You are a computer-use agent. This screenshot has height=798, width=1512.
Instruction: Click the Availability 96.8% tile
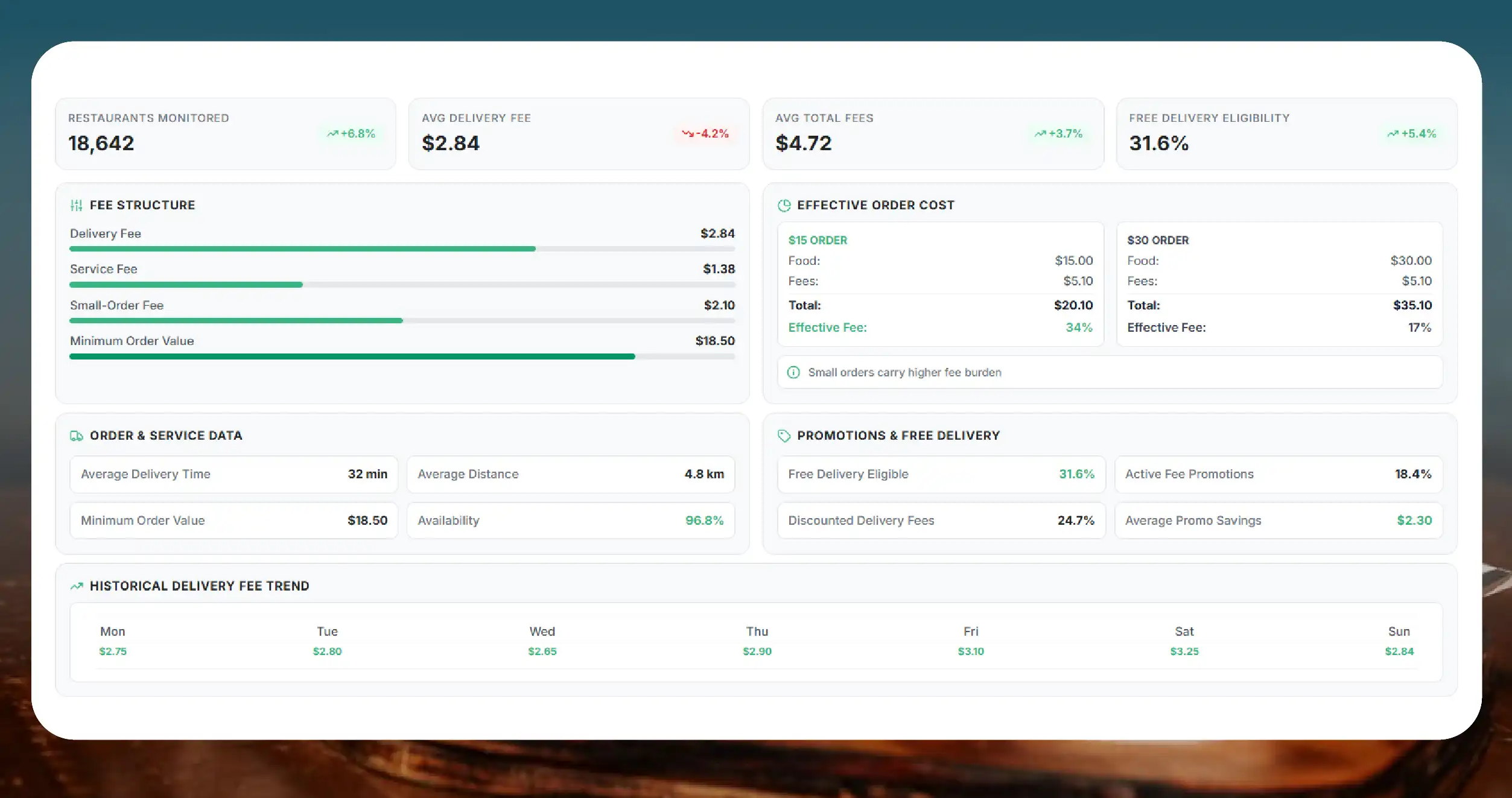coord(571,521)
